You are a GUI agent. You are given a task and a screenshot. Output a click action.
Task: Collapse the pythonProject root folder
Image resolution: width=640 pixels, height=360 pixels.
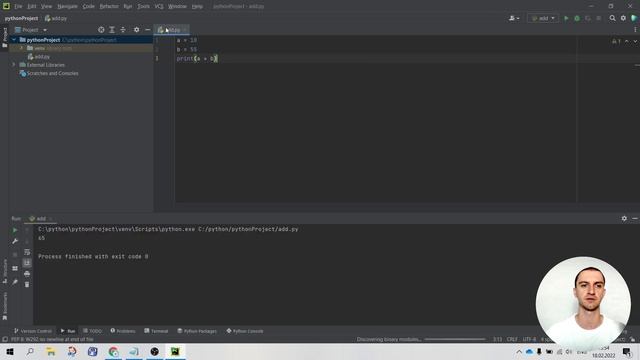tap(14, 40)
